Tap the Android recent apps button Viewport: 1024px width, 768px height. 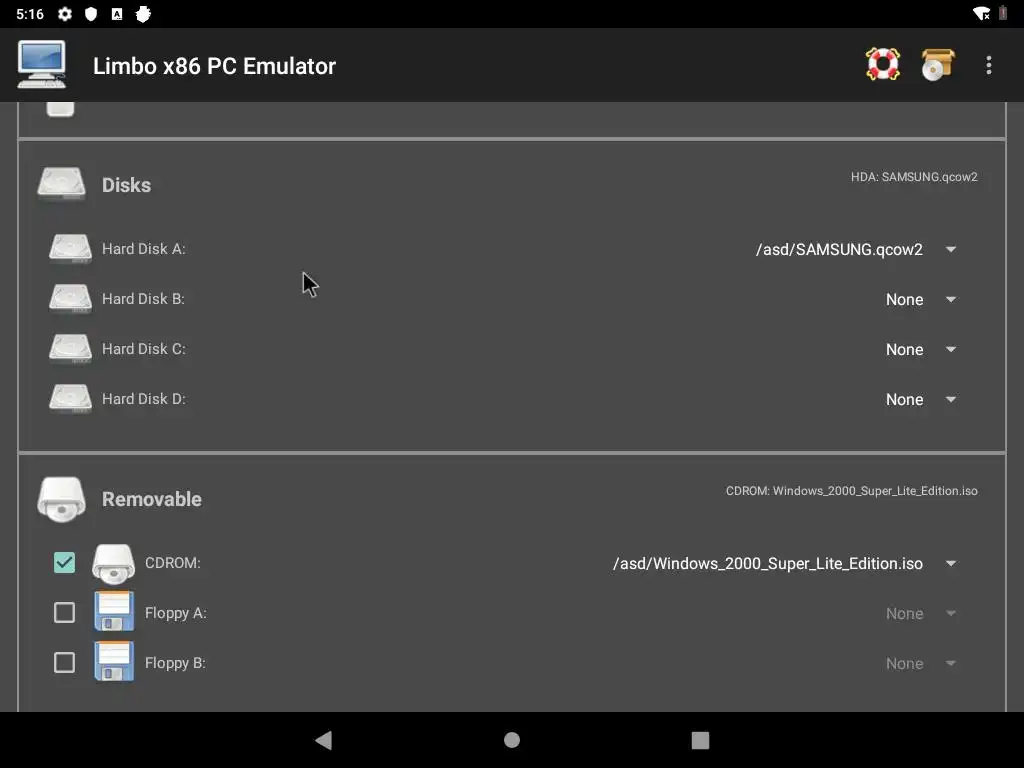[700, 740]
